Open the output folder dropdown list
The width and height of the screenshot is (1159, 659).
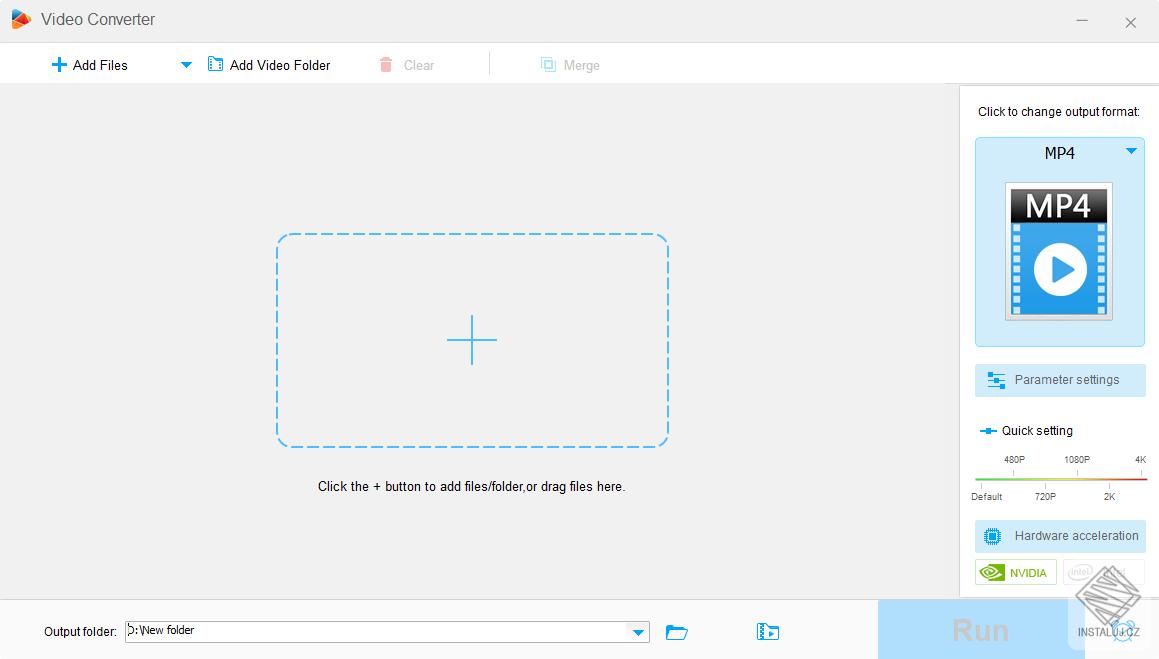click(x=637, y=631)
